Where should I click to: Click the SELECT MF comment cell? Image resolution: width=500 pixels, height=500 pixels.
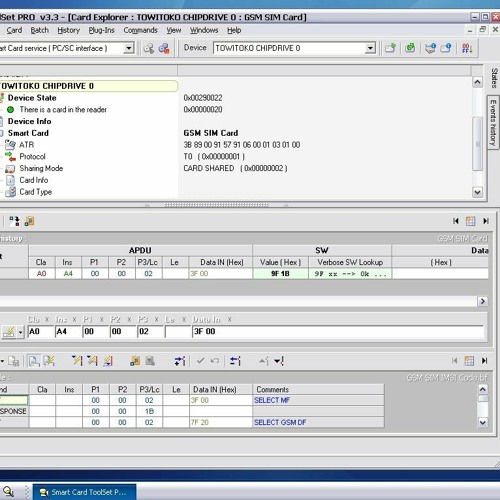[x=318, y=400]
